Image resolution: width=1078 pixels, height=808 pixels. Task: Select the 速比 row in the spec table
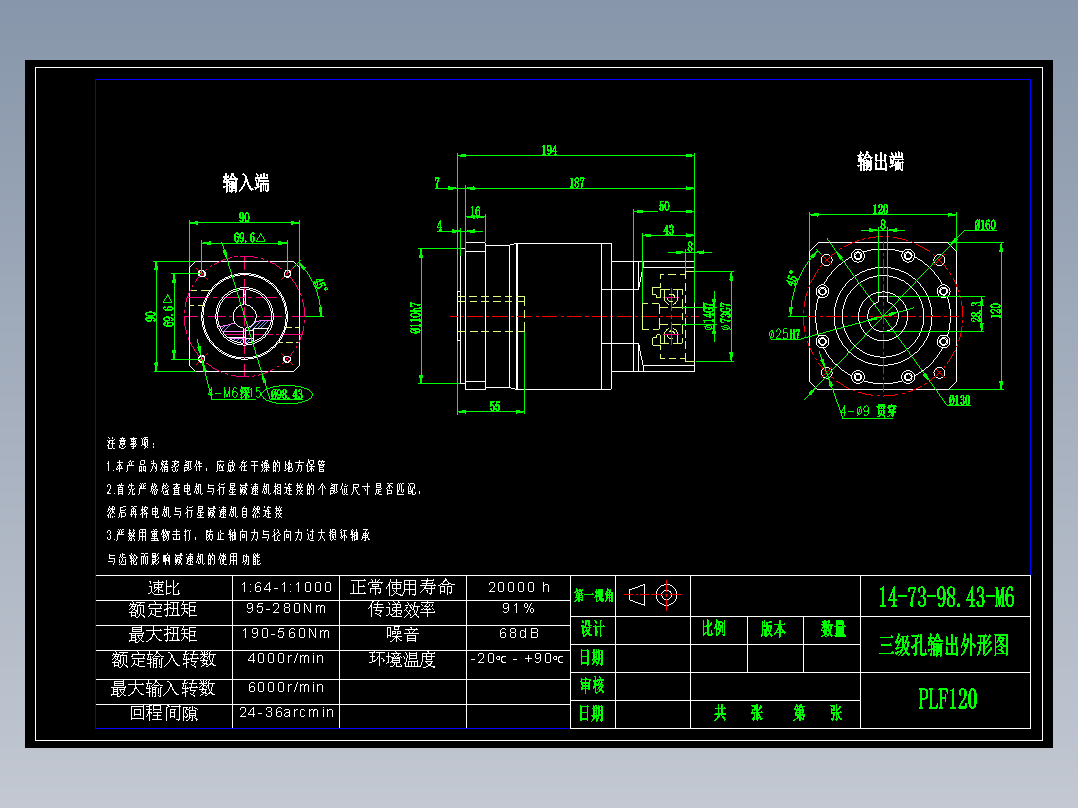163,588
